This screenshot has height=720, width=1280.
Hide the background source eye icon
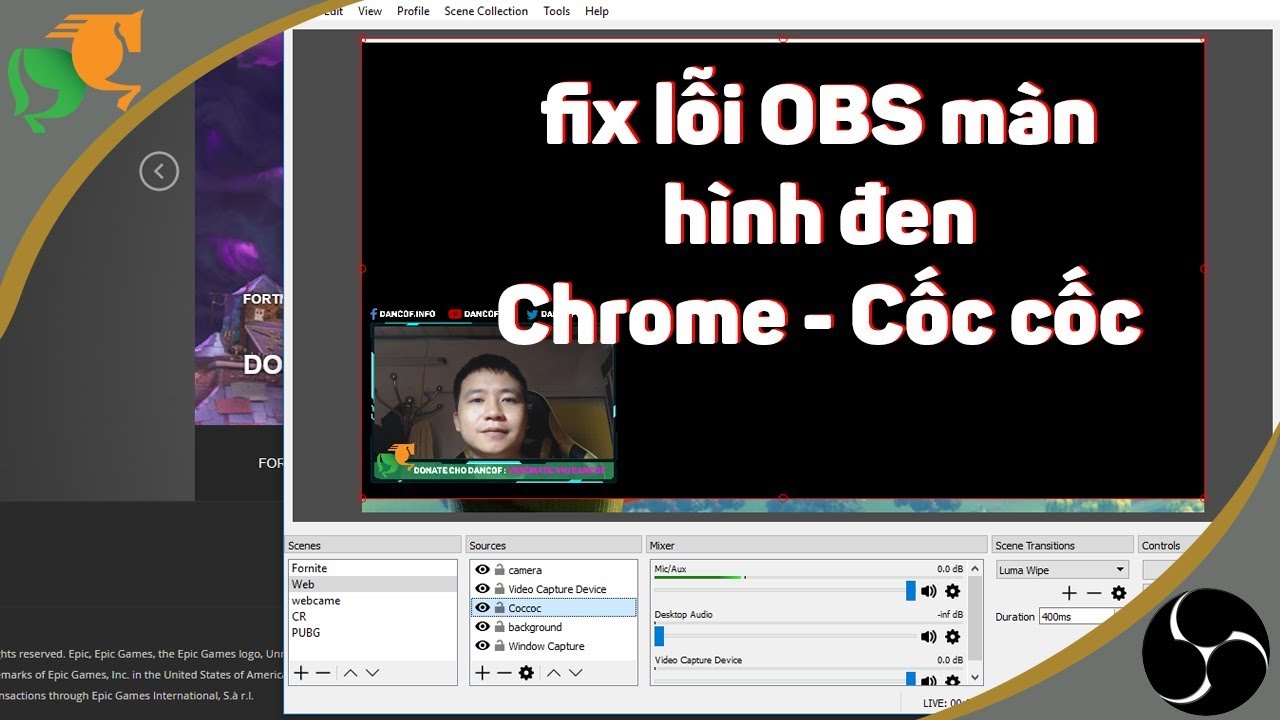tap(482, 627)
